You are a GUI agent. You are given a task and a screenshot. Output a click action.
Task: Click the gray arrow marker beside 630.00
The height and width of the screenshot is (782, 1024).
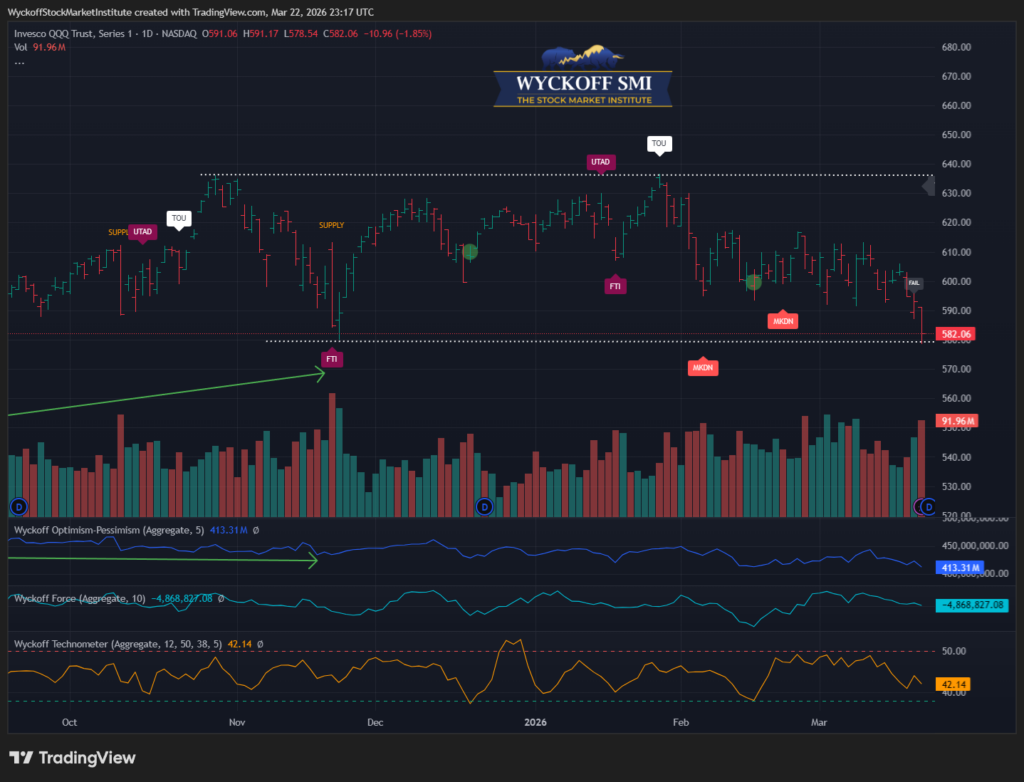(x=927, y=186)
